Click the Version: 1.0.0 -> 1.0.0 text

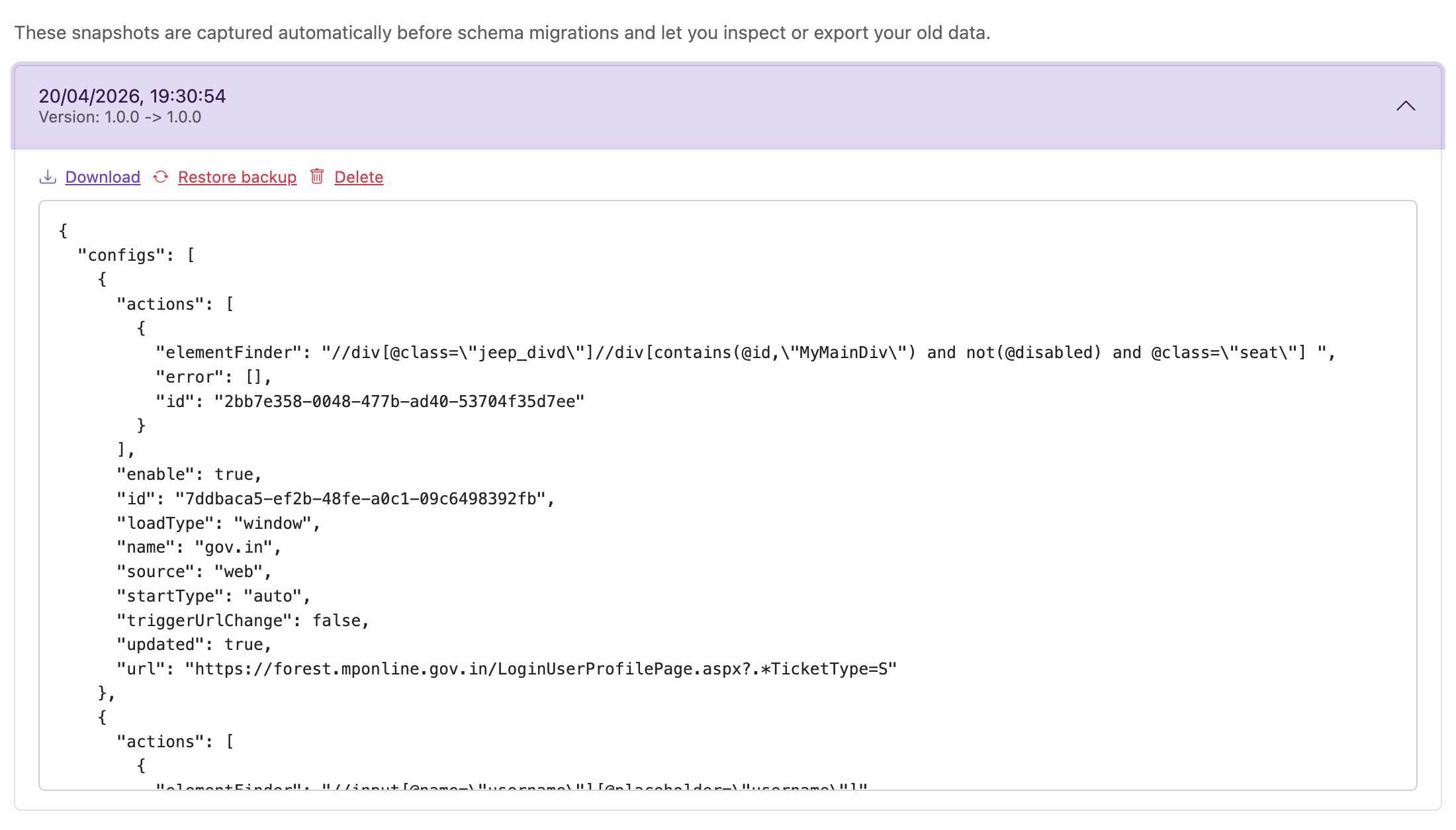[120, 117]
